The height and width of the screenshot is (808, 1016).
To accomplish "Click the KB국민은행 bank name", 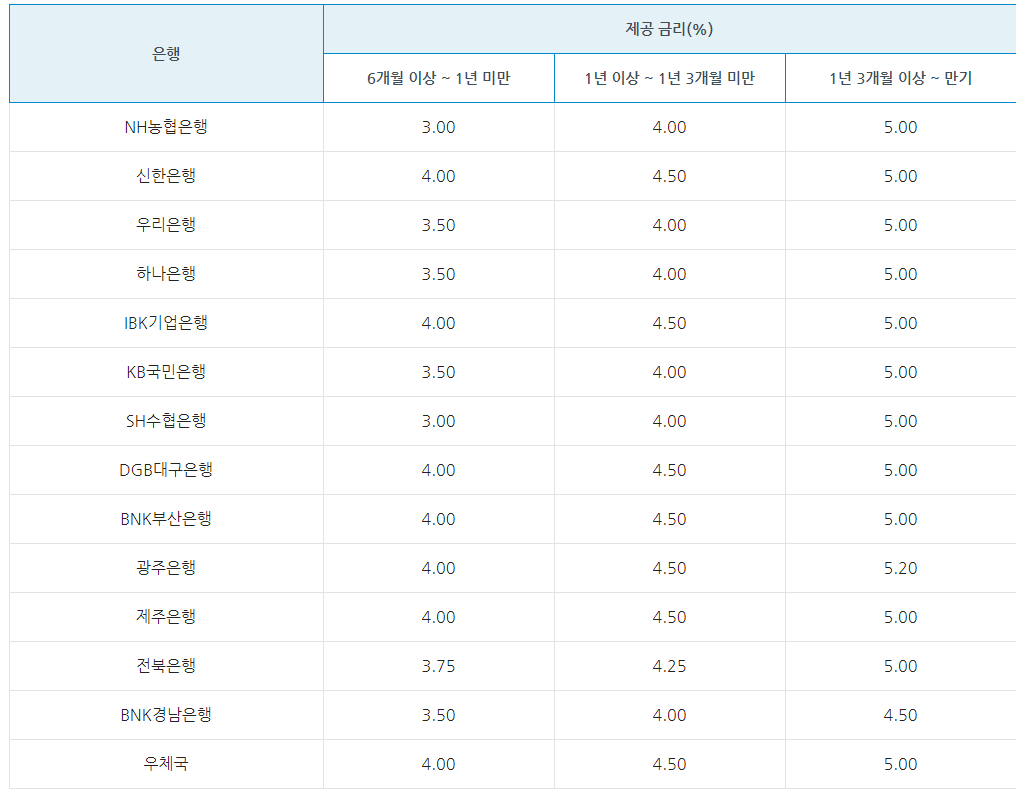I will click(166, 372).
